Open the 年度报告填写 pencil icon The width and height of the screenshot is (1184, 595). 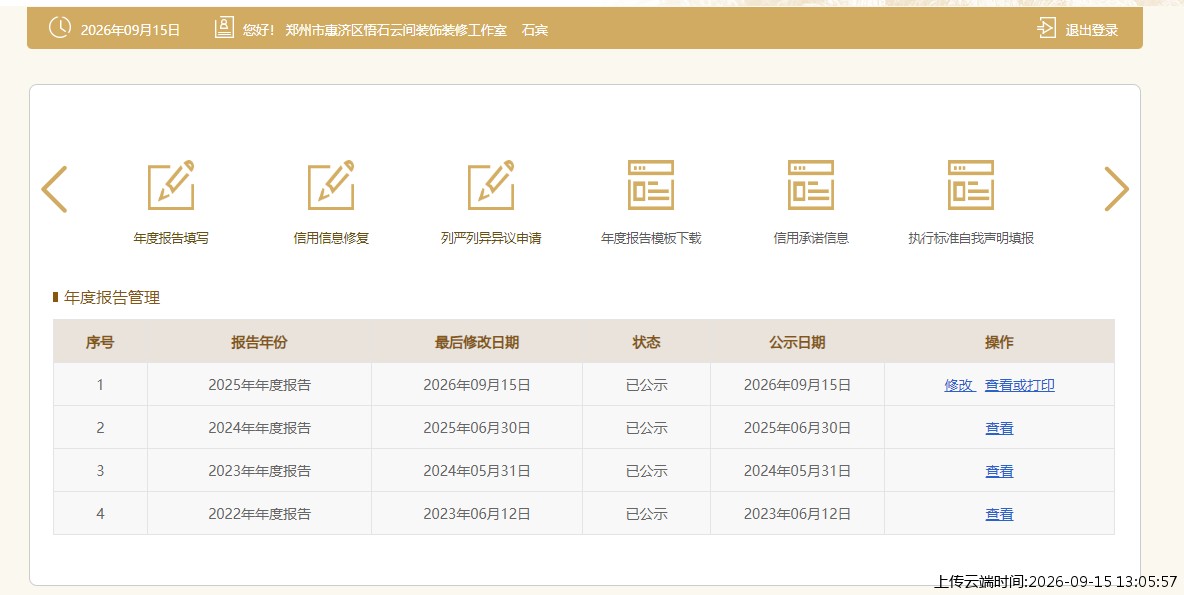point(171,185)
